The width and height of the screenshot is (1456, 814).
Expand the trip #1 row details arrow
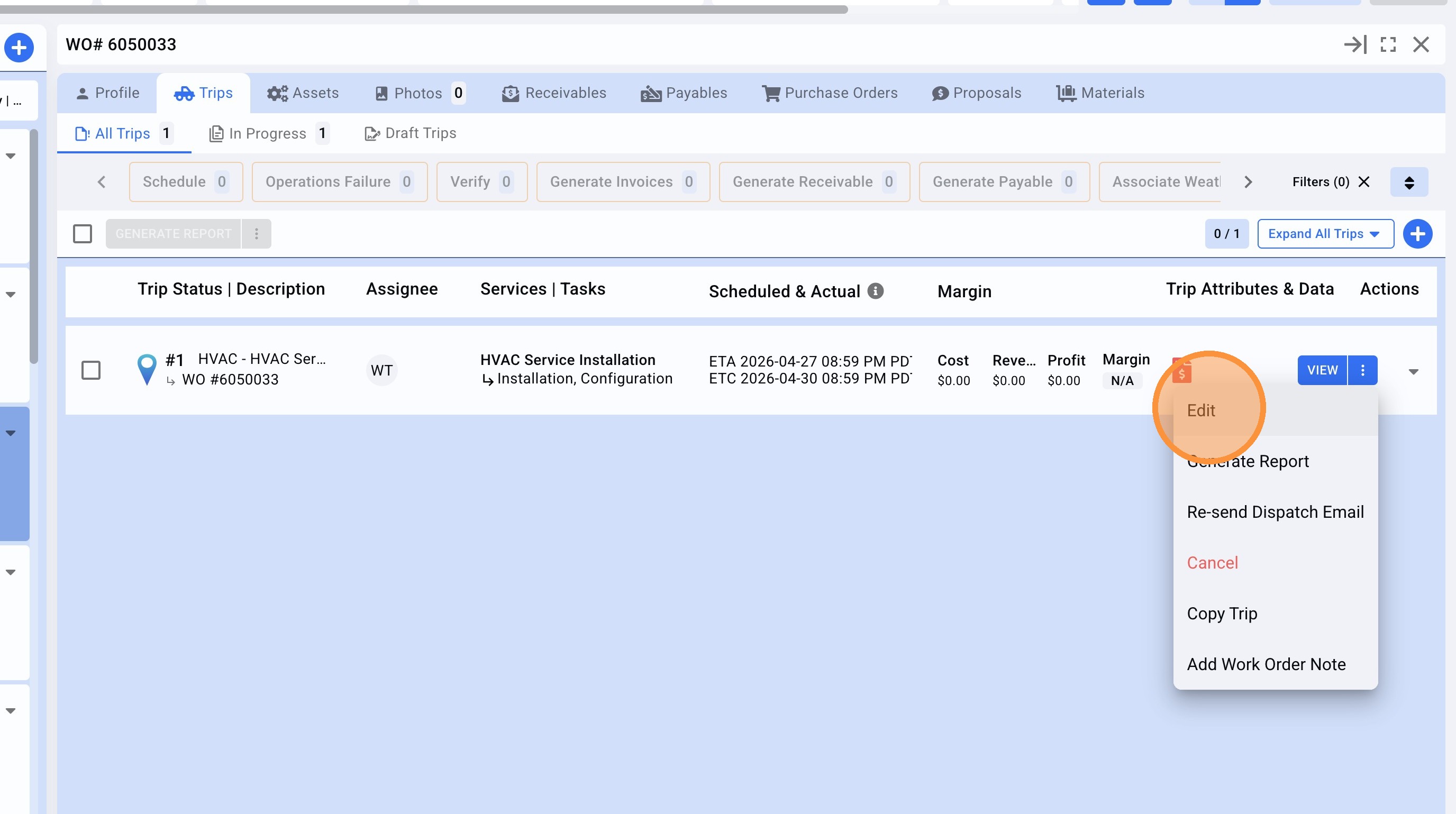pyautogui.click(x=1413, y=371)
